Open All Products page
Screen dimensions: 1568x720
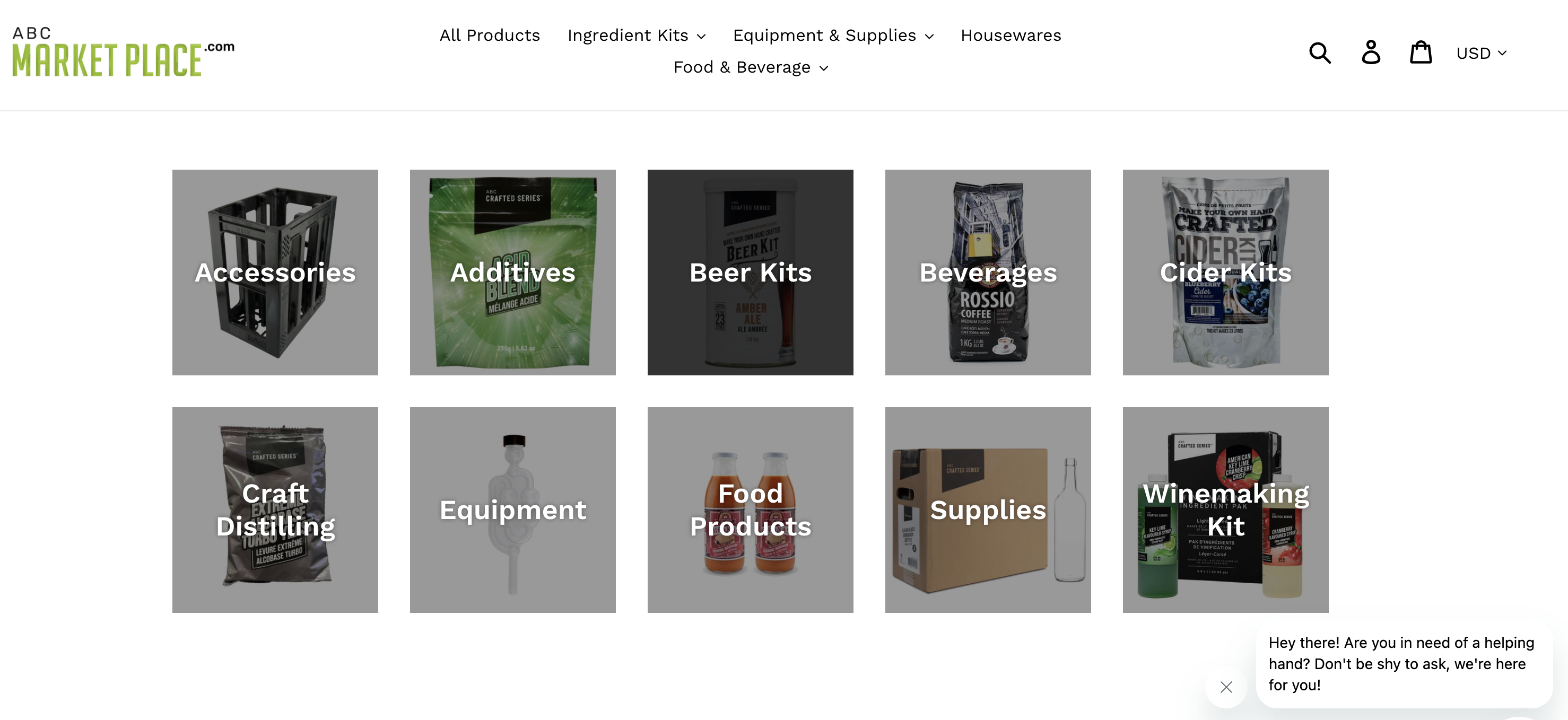[490, 36]
